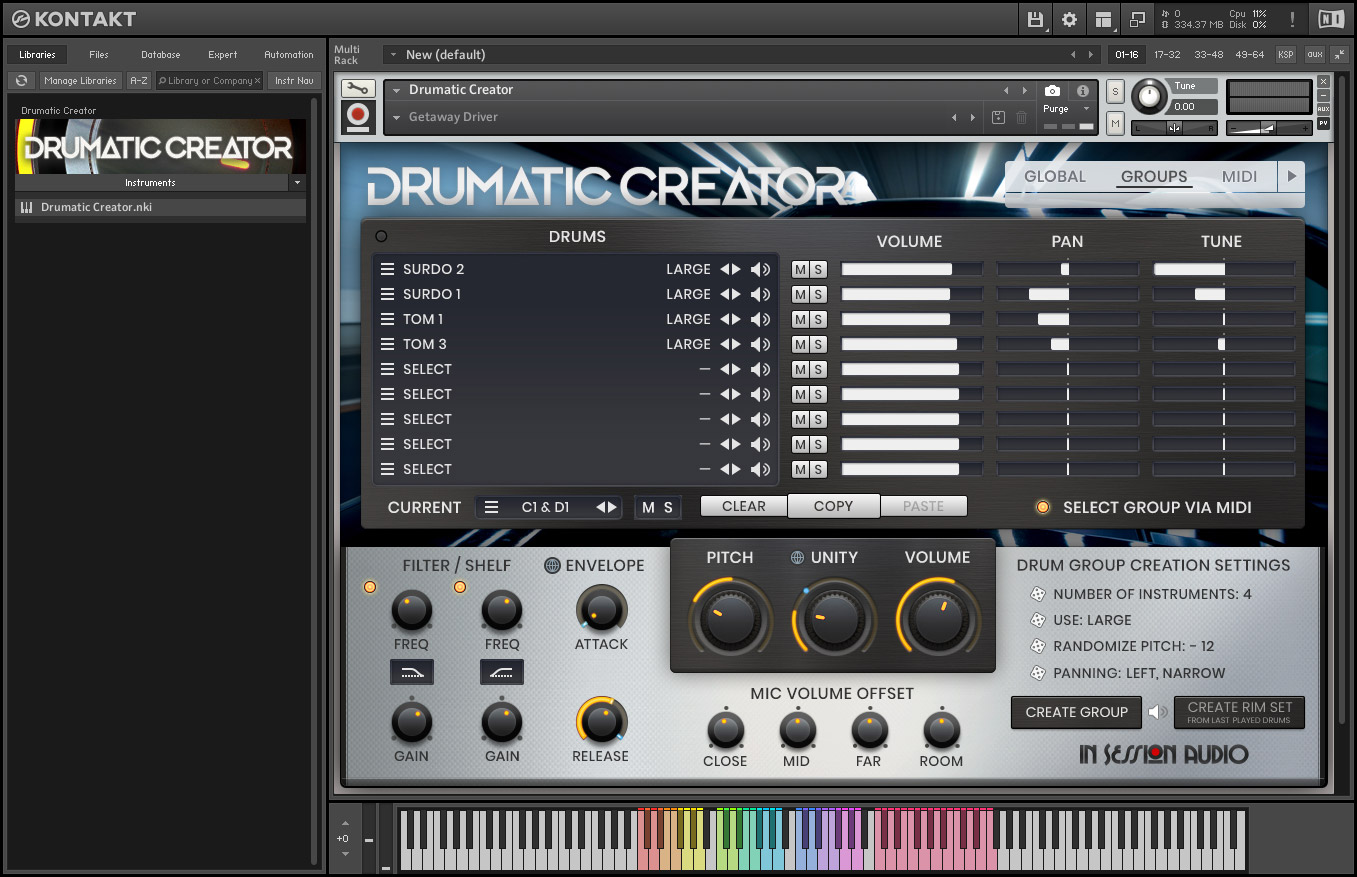Toggle instrument Mute M button in header
The height and width of the screenshot is (877, 1357).
click(1116, 123)
